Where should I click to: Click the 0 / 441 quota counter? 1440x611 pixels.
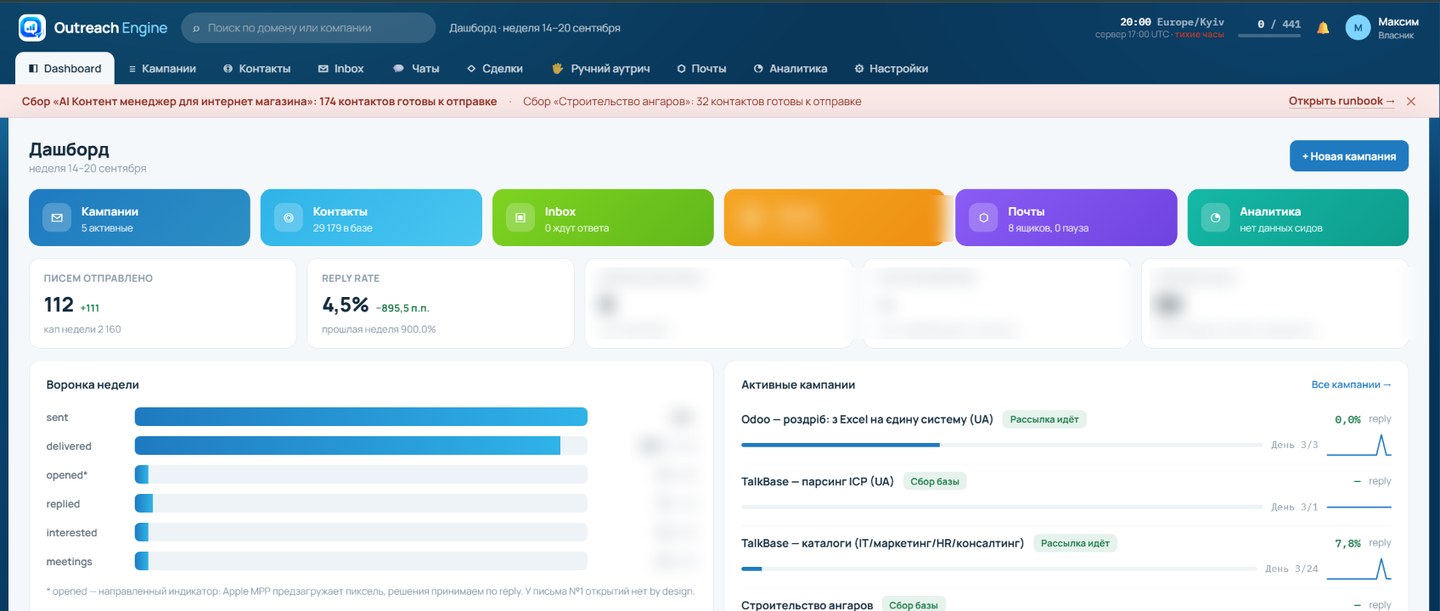pyautogui.click(x=1279, y=23)
